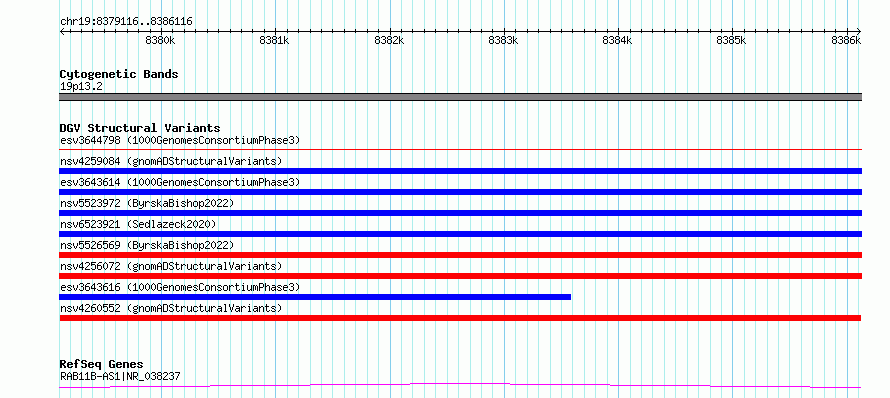
Task: Click the 8384k ruler tick label
Action: point(618,40)
